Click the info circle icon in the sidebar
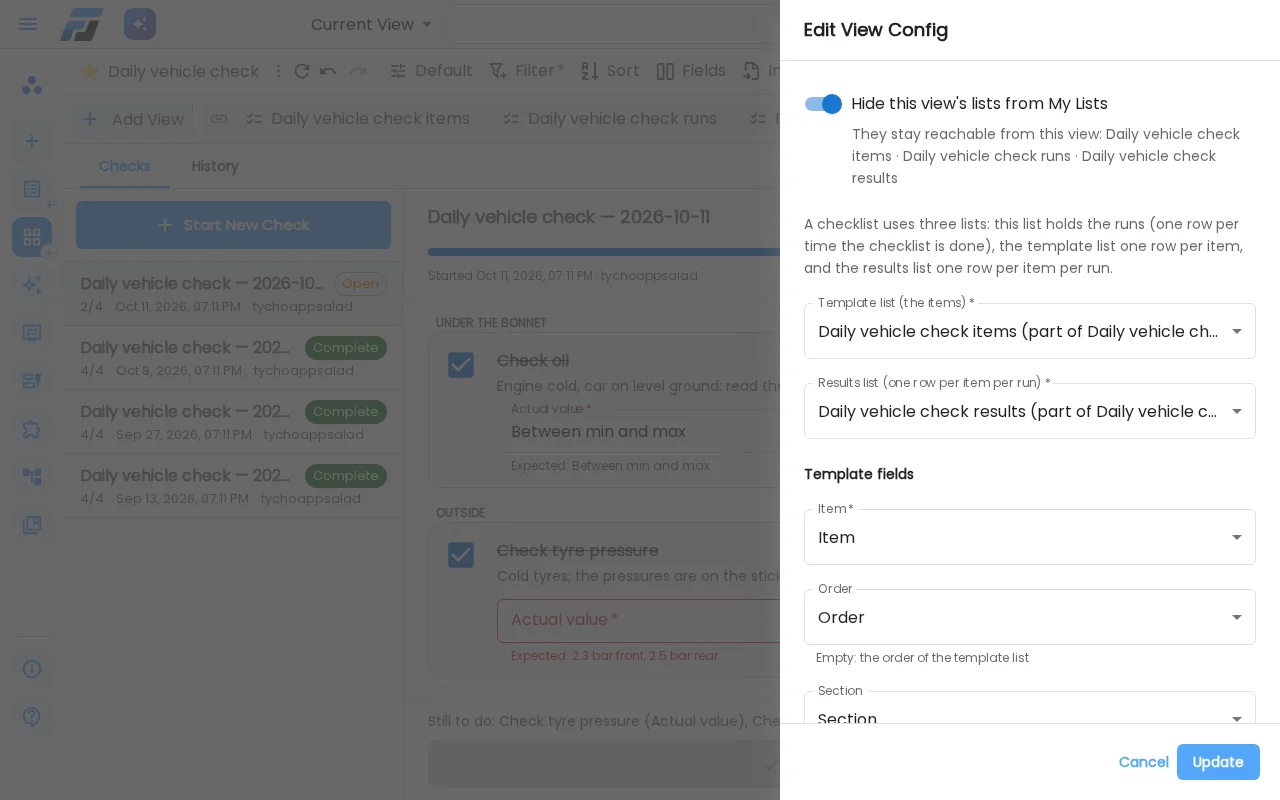Screen dimensions: 1280x800 (x=32, y=669)
